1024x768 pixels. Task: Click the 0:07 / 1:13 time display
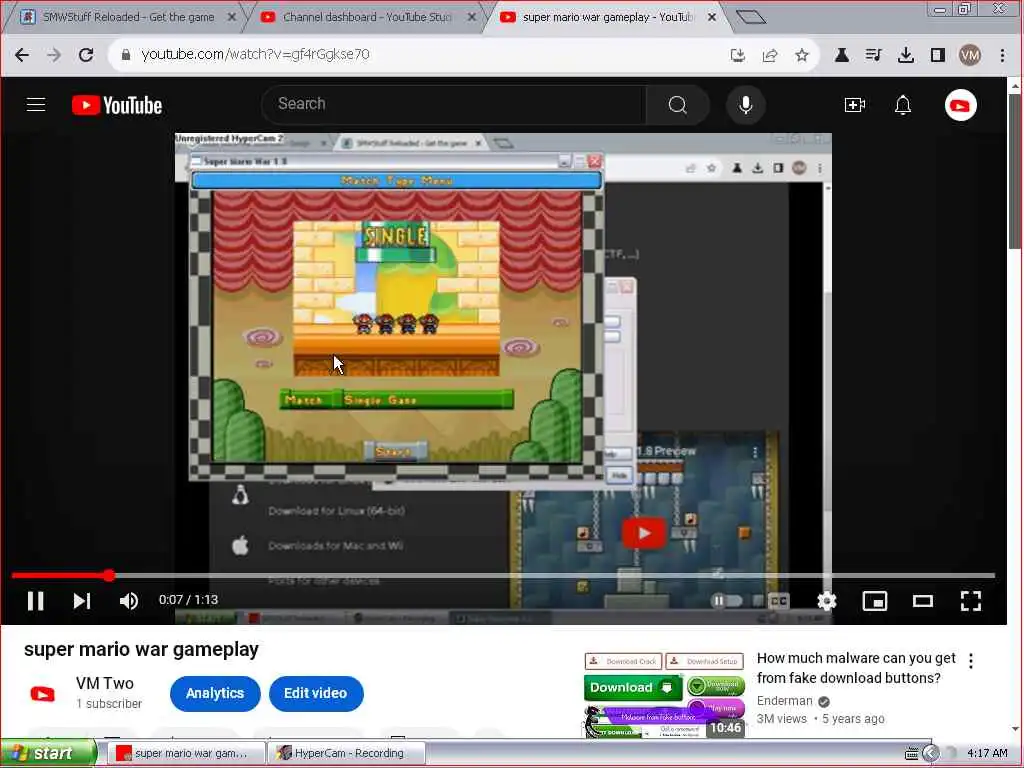[188, 600]
